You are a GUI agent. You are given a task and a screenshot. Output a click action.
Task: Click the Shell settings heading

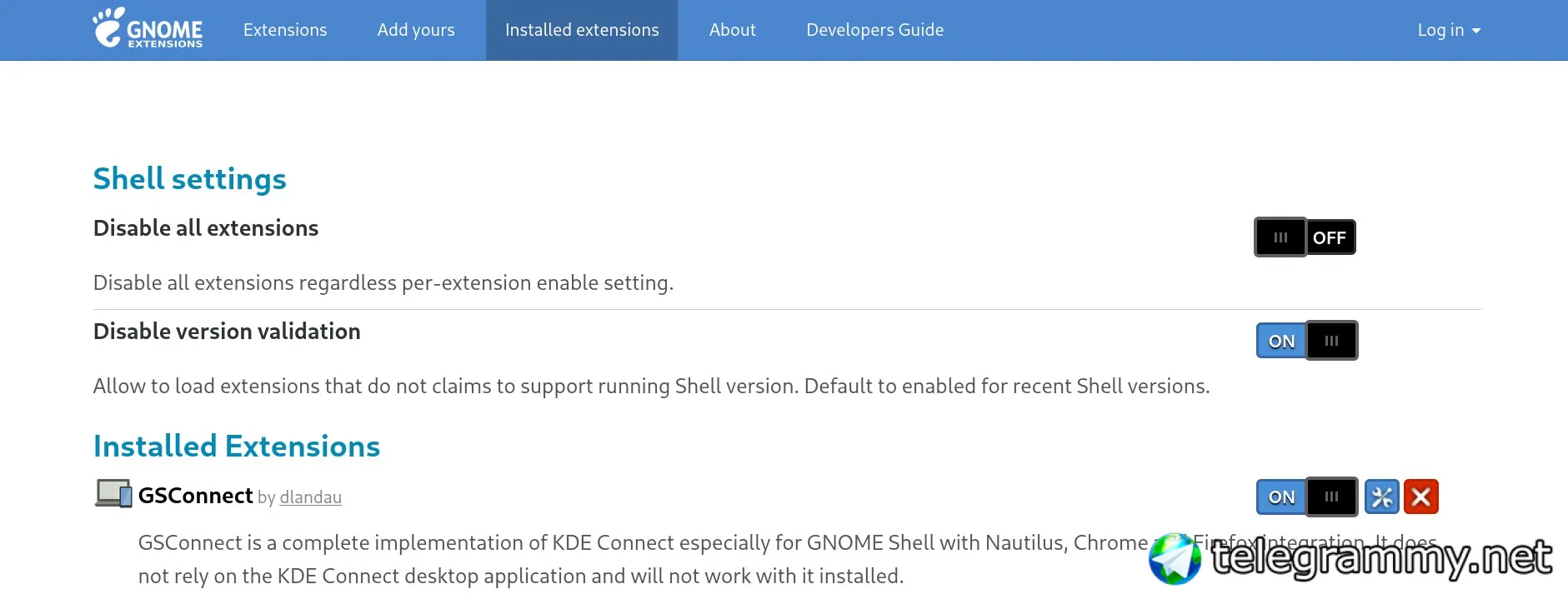point(189,179)
